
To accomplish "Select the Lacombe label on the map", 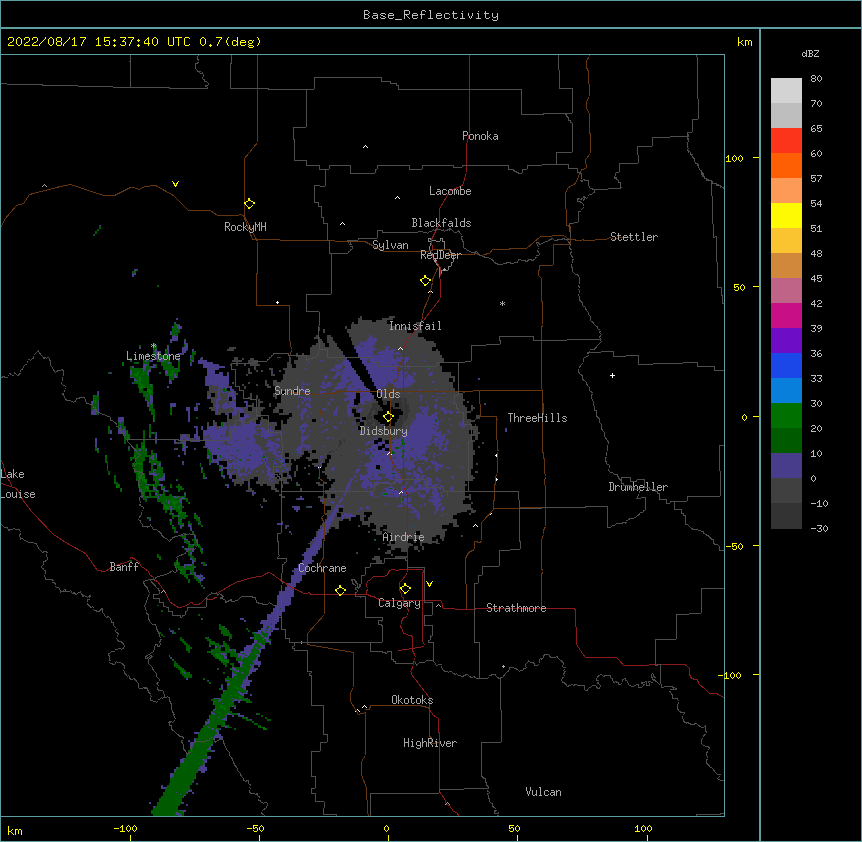I will coord(450,191).
